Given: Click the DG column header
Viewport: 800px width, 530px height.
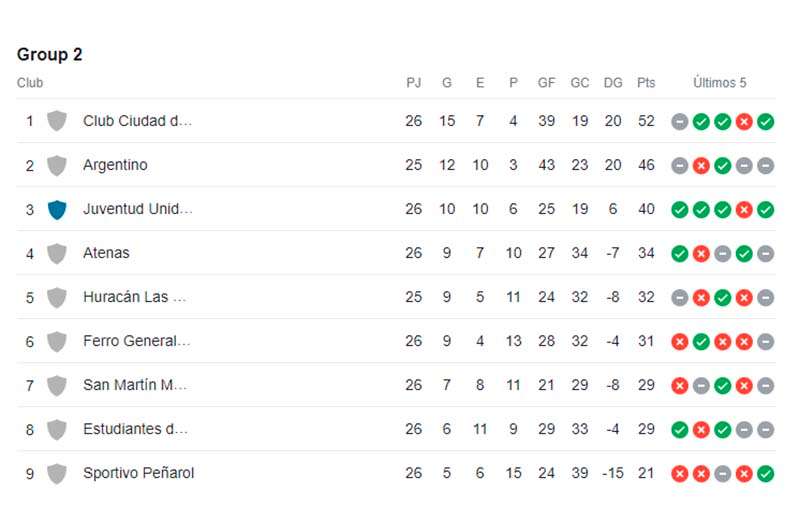Looking at the screenshot, I should coord(613,83).
